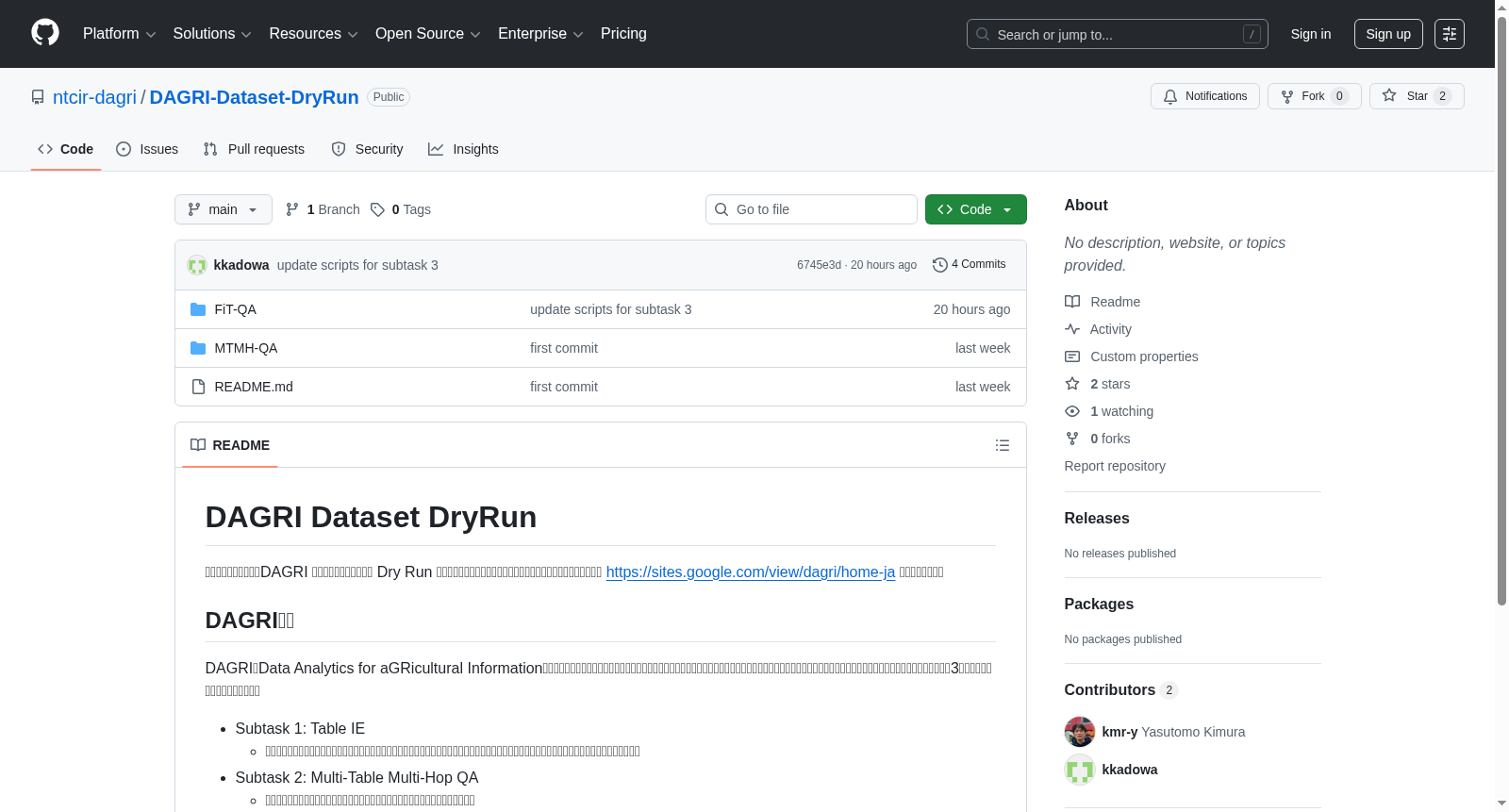Open the DAGRI-Dataset-DryRun repository link
Viewport: 1509px width, 812px height.
point(254,97)
